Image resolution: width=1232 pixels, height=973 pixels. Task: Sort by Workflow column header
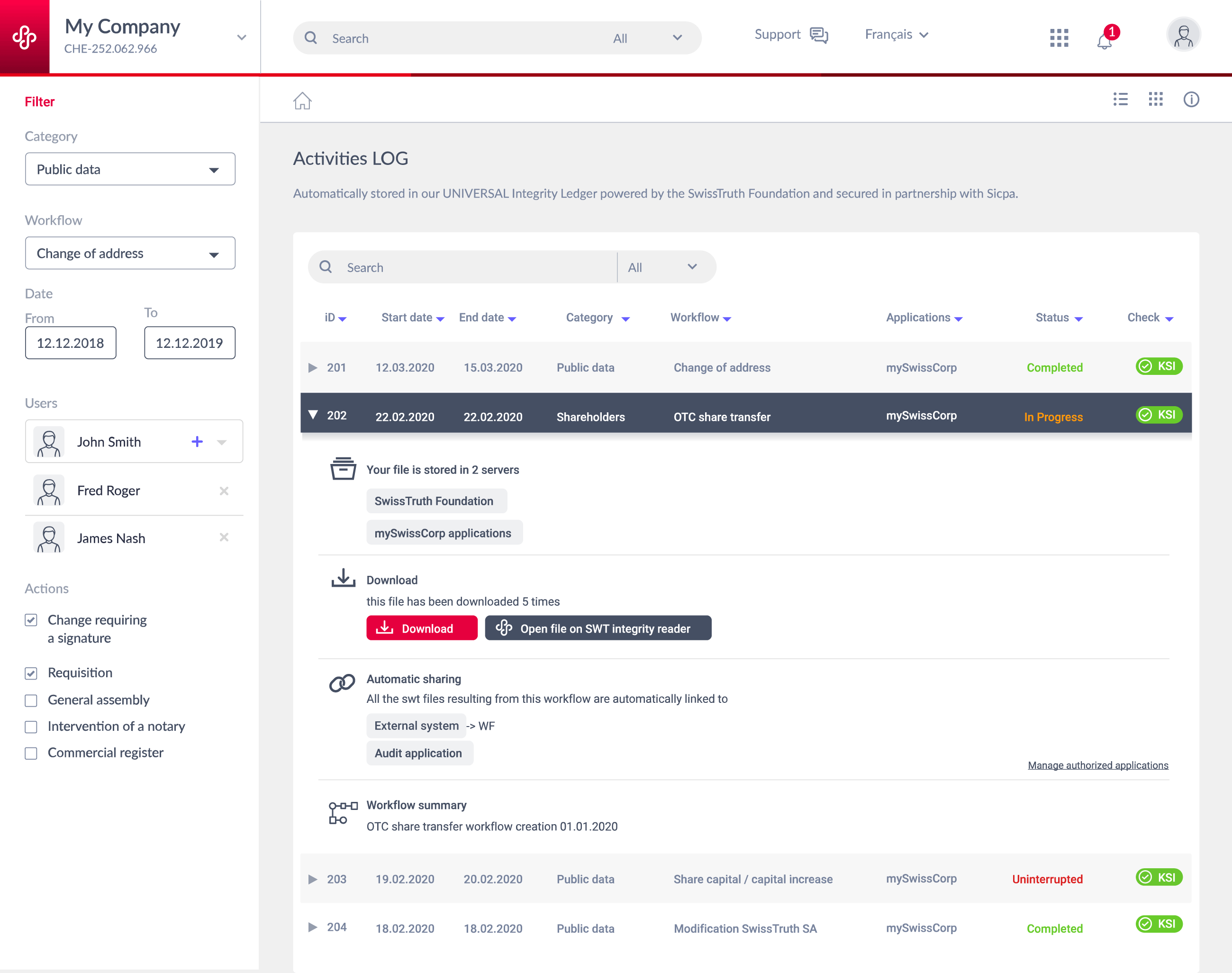click(x=701, y=318)
